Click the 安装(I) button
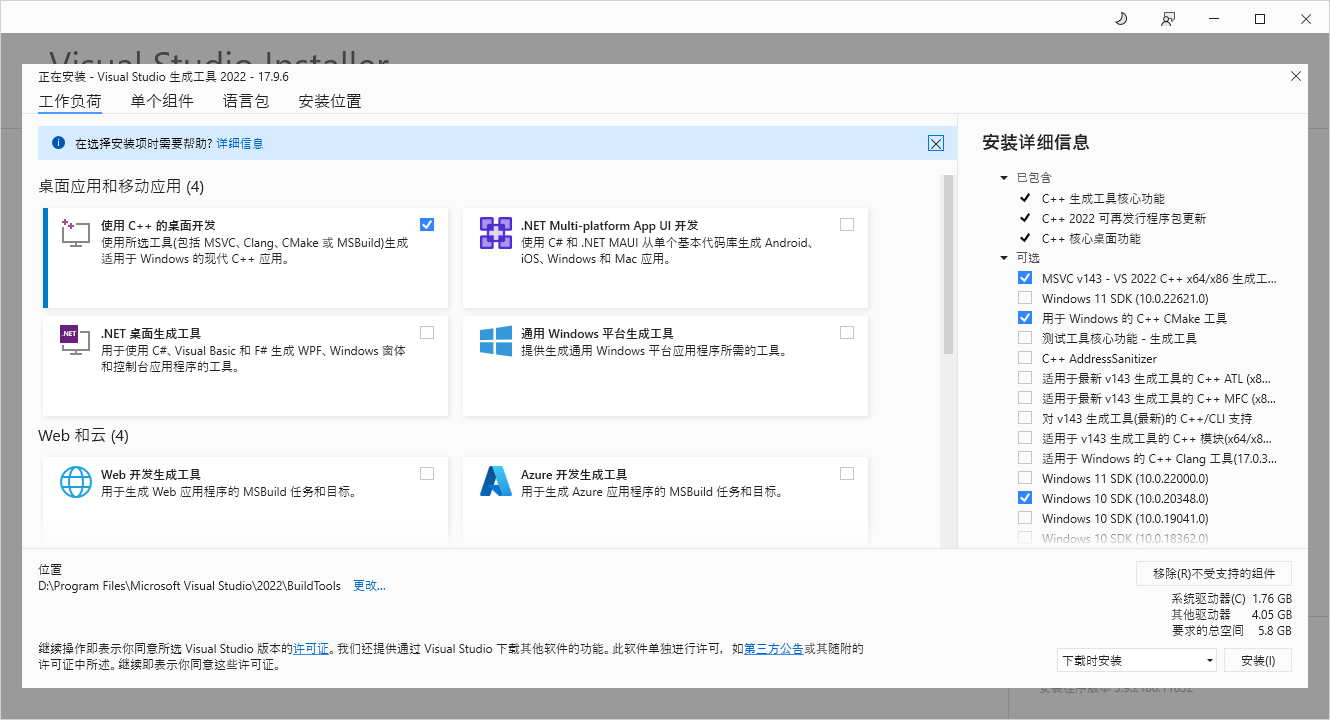 pos(1258,660)
